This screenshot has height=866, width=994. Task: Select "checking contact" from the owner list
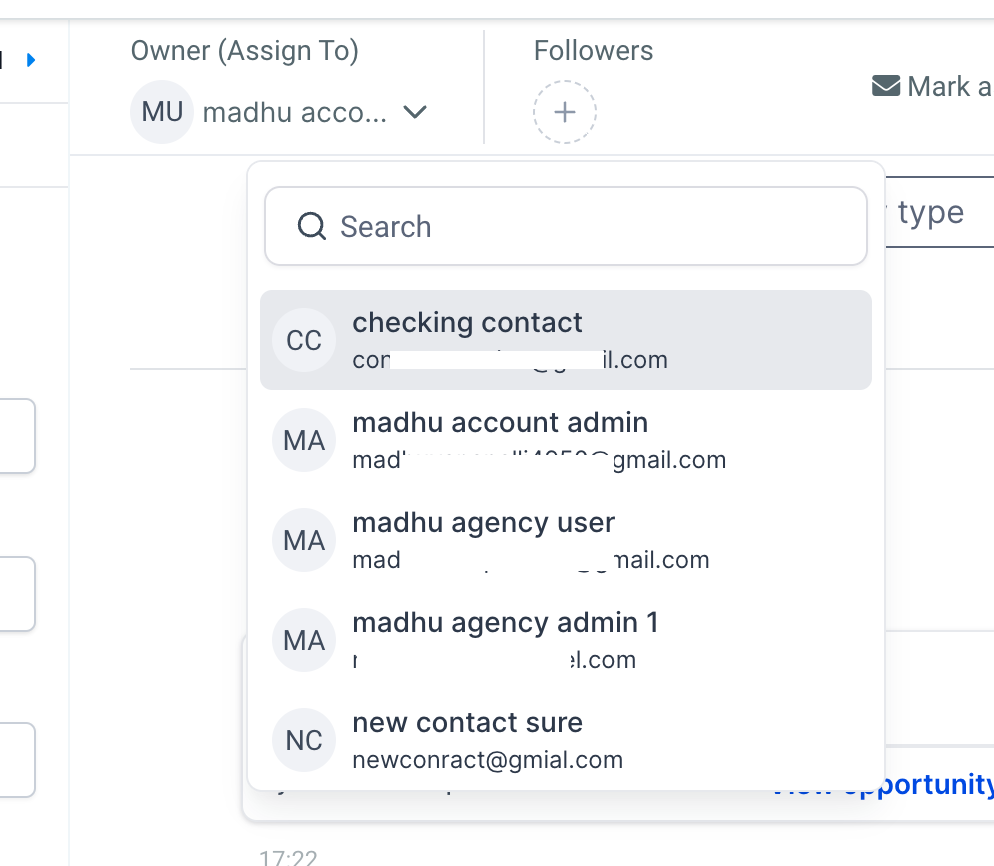(467, 323)
